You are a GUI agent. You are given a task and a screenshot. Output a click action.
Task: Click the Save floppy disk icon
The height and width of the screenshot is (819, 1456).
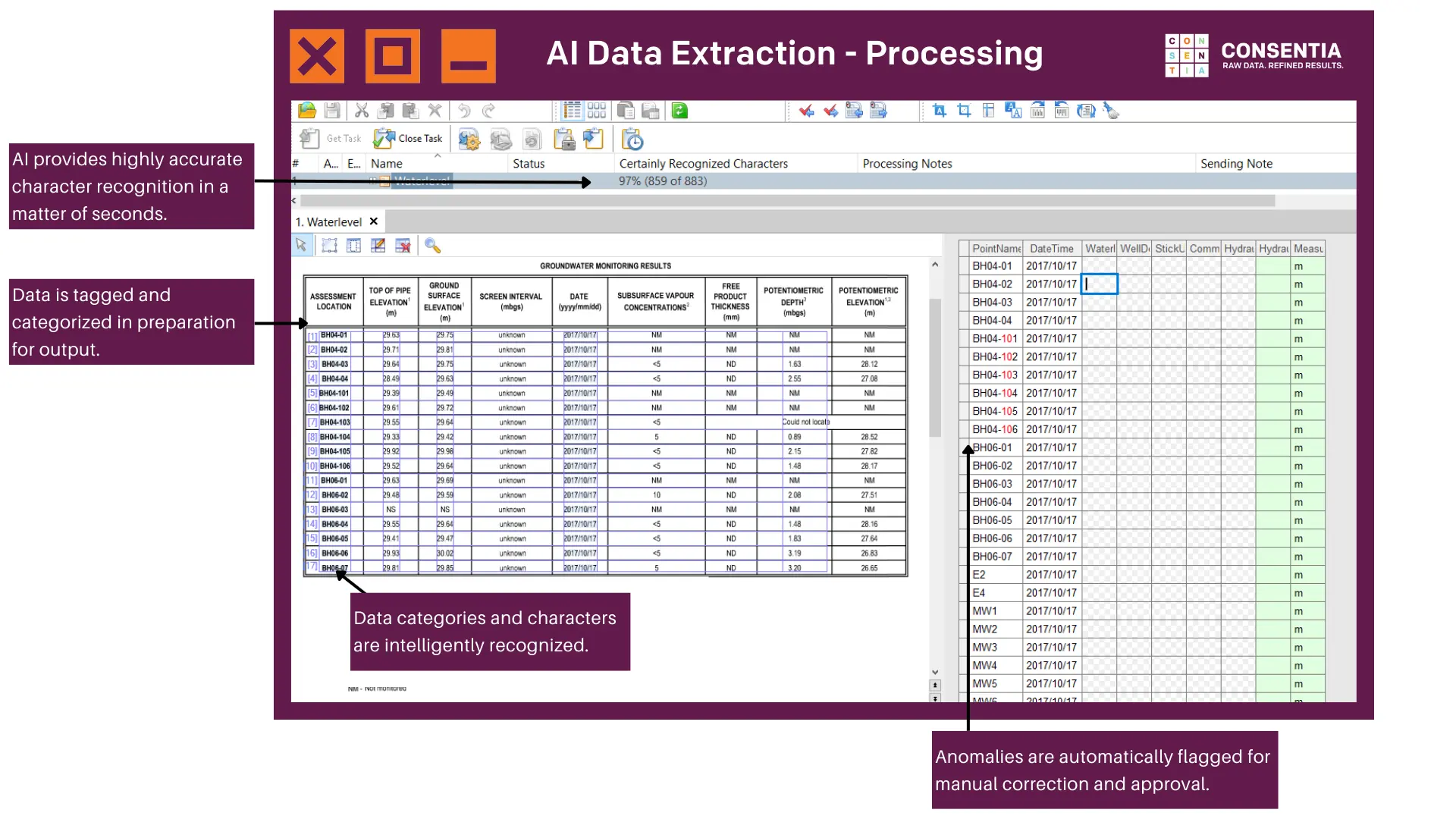[332, 111]
